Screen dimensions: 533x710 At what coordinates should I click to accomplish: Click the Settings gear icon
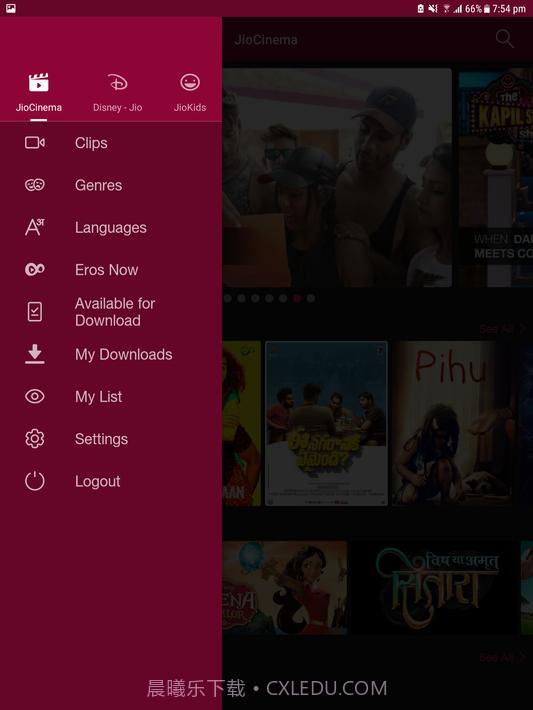point(35,438)
